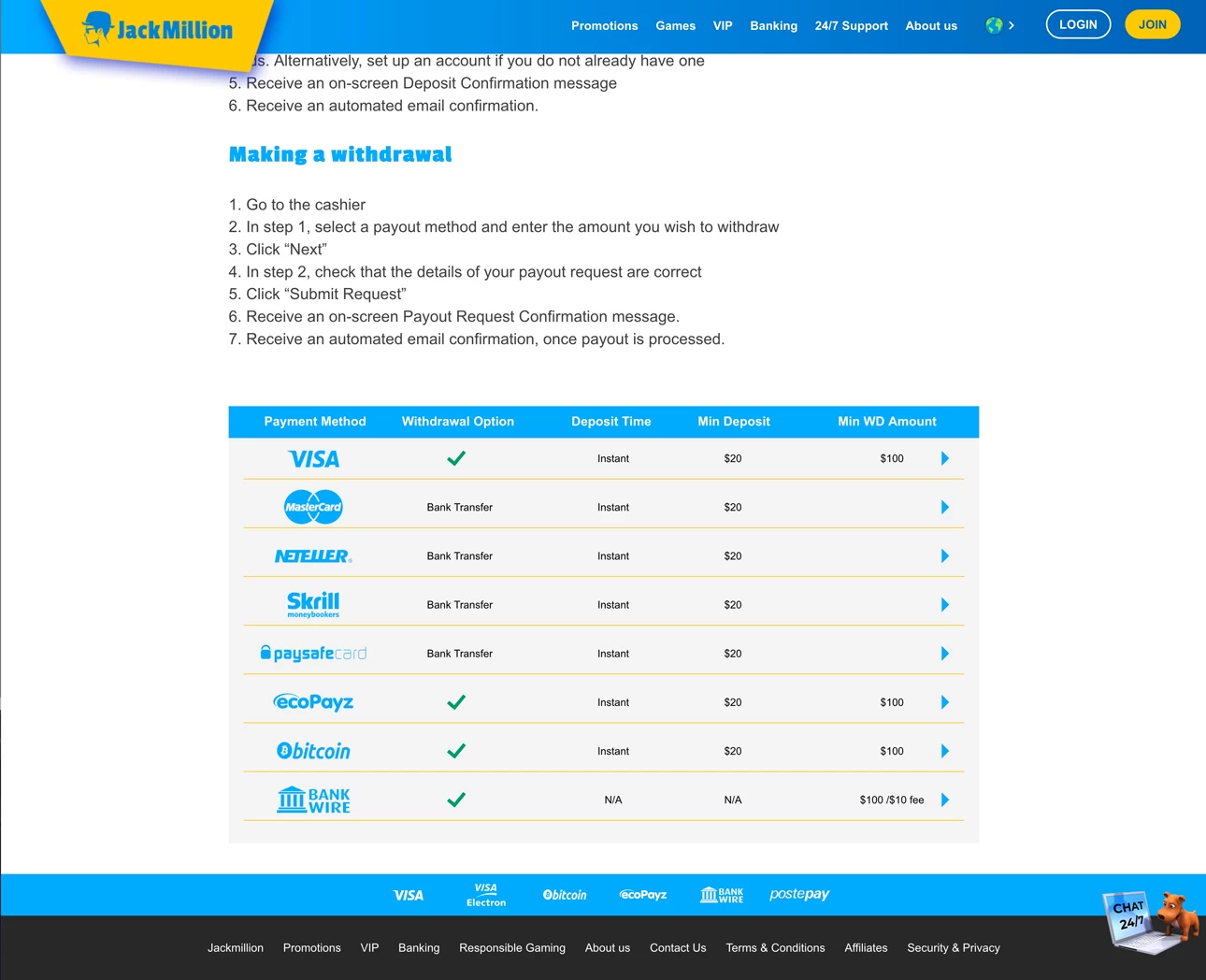The image size is (1206, 980).
Task: Click the postepay footer logo
Action: tap(799, 894)
